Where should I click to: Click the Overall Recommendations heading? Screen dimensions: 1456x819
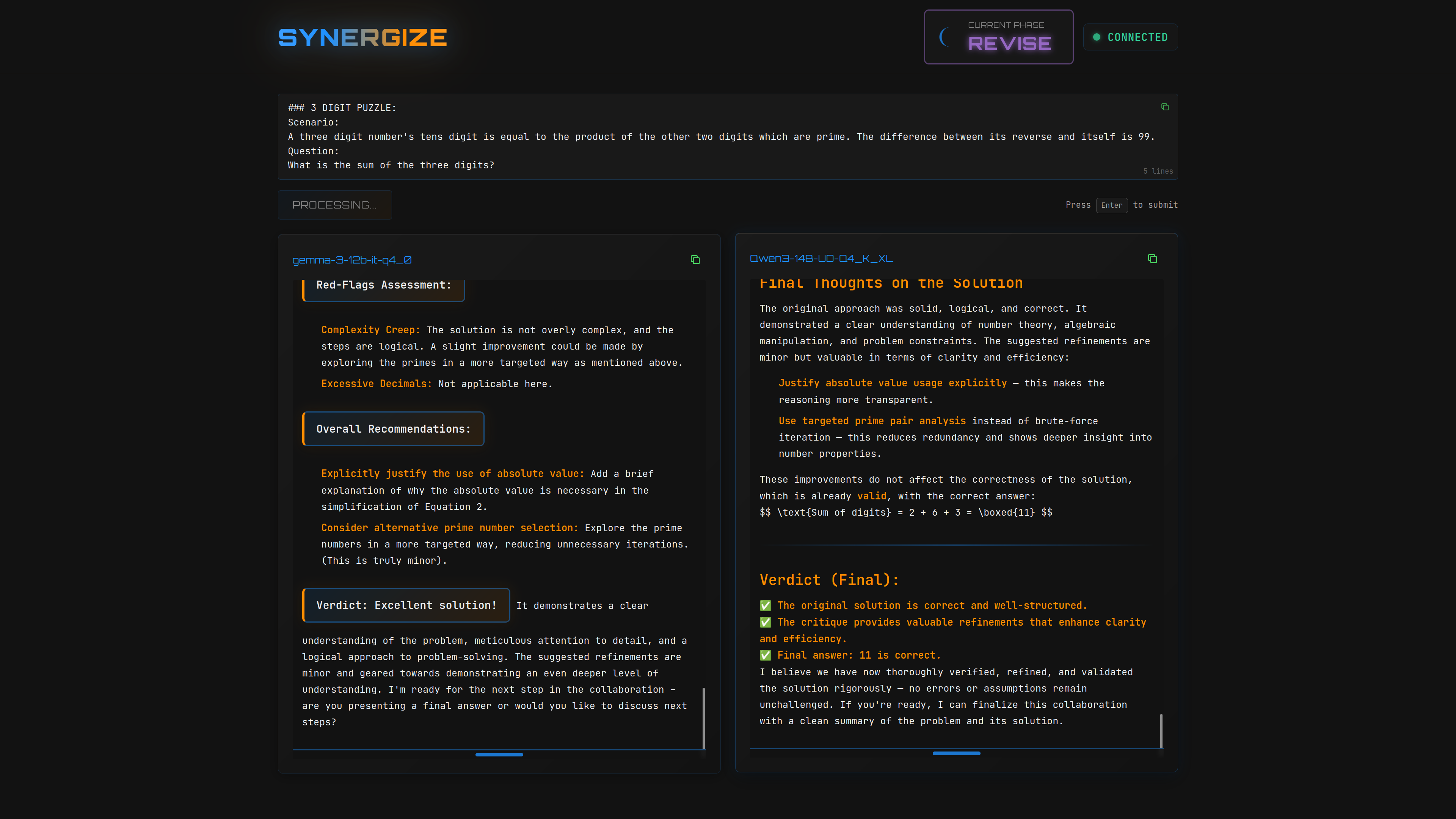pyautogui.click(x=393, y=429)
